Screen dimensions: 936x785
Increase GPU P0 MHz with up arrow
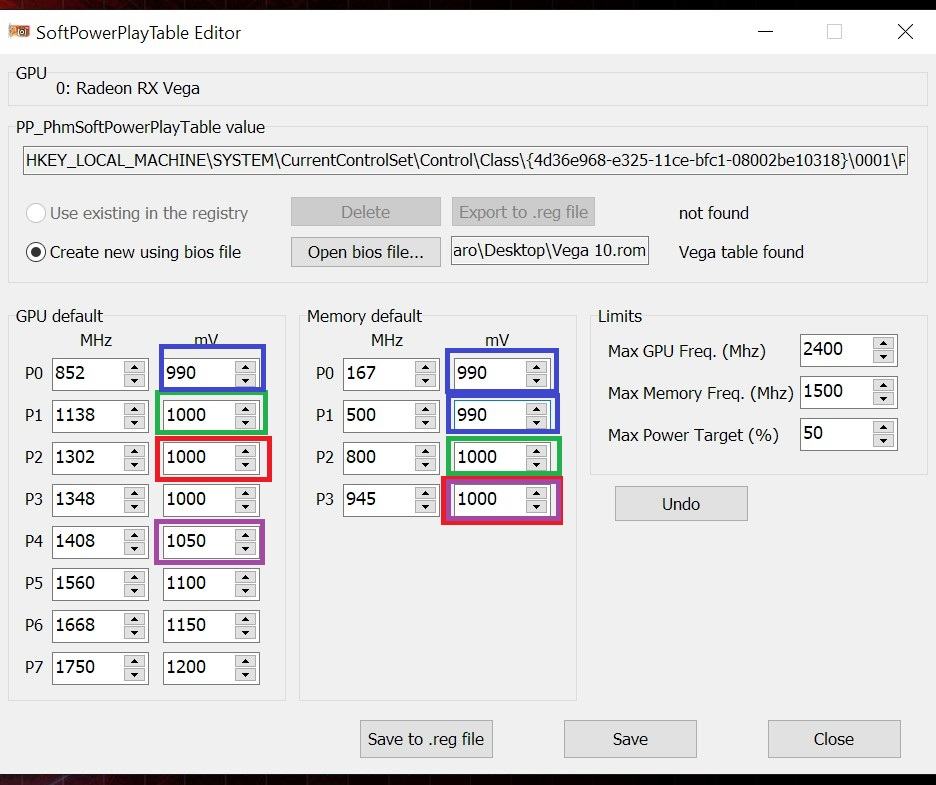(135, 367)
